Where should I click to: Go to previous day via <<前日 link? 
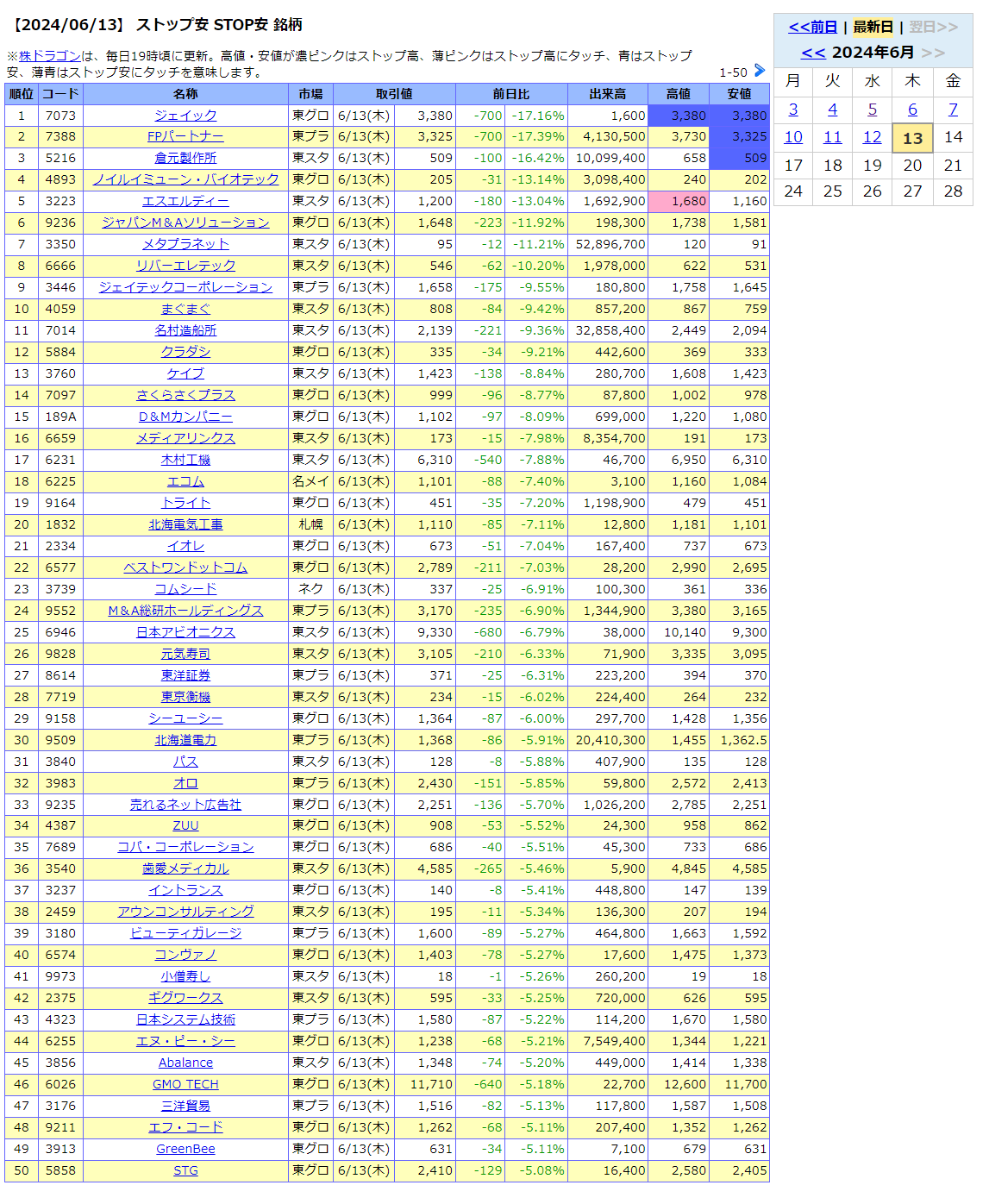[x=812, y=27]
